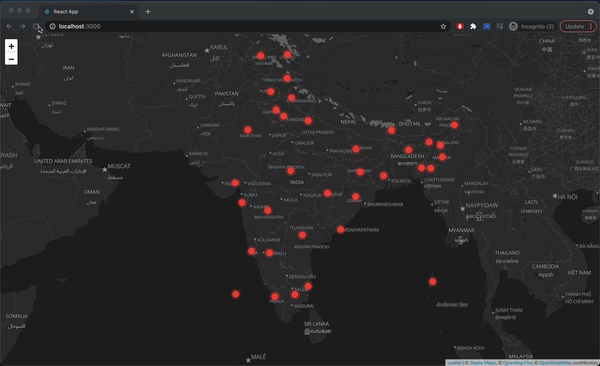Click the marker above Rajasthan label
Viewport: 600px width, 366px height.
click(248, 130)
